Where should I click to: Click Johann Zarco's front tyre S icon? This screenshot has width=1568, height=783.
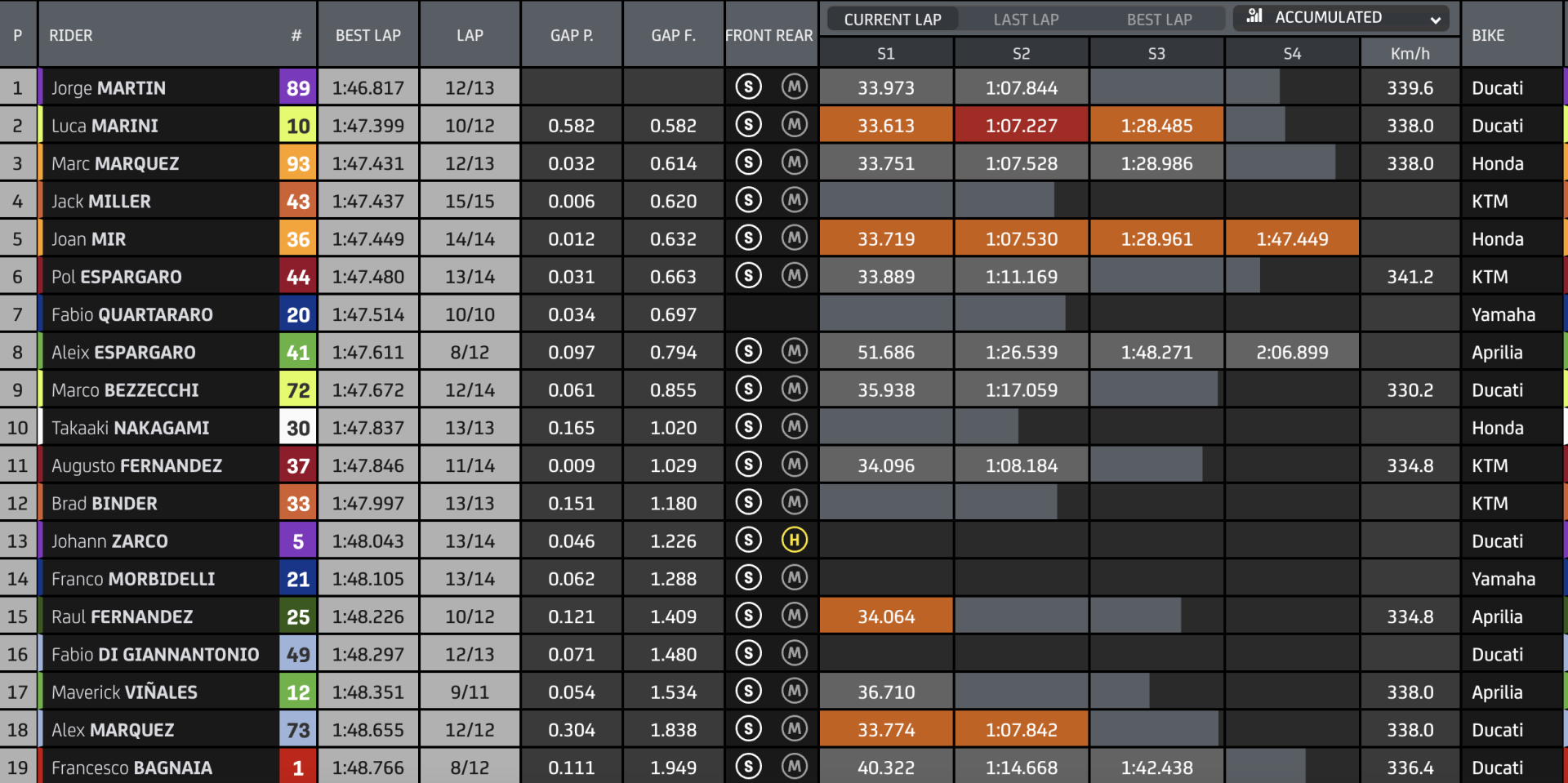coord(748,540)
